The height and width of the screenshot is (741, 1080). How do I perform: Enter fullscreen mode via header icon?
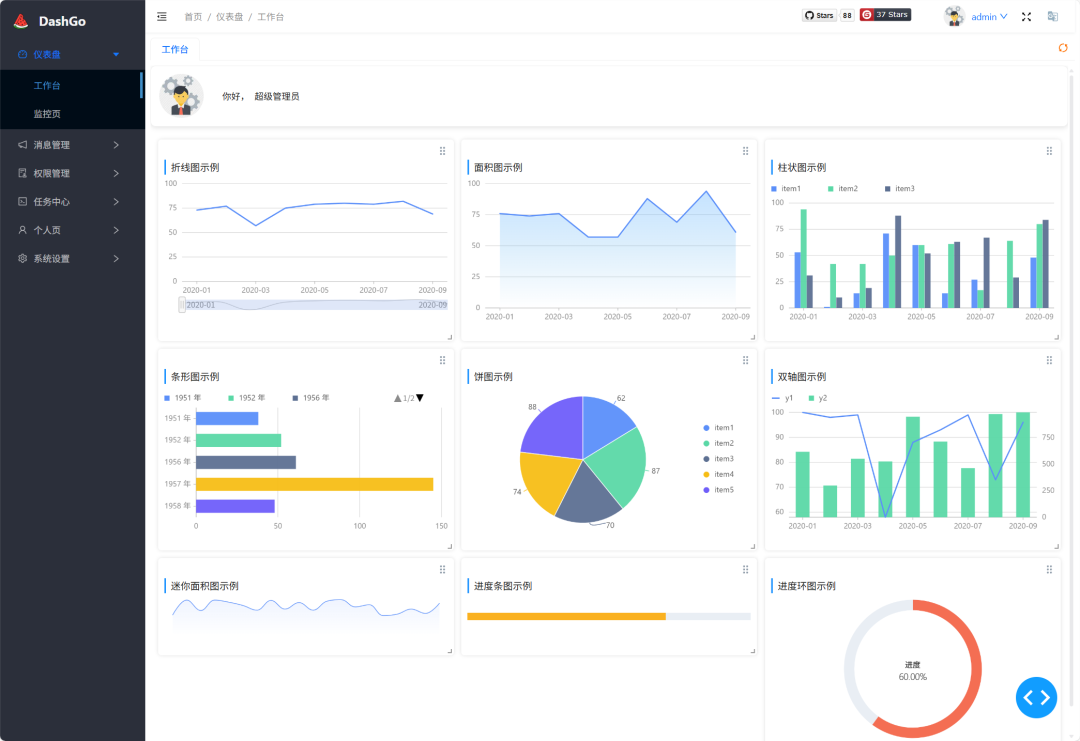[x=1026, y=17]
